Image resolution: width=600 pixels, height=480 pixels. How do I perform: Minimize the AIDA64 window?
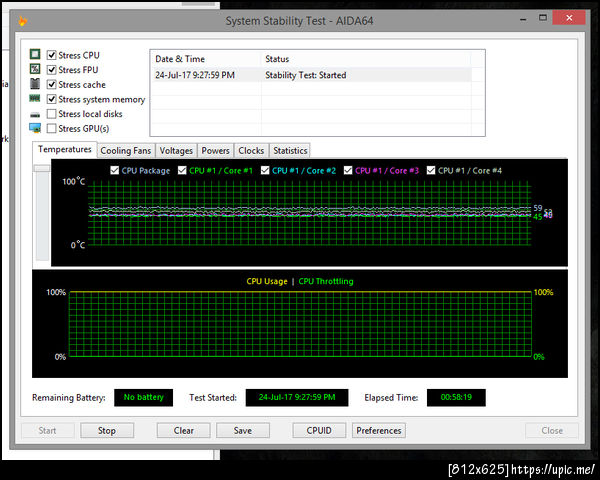[523, 18]
